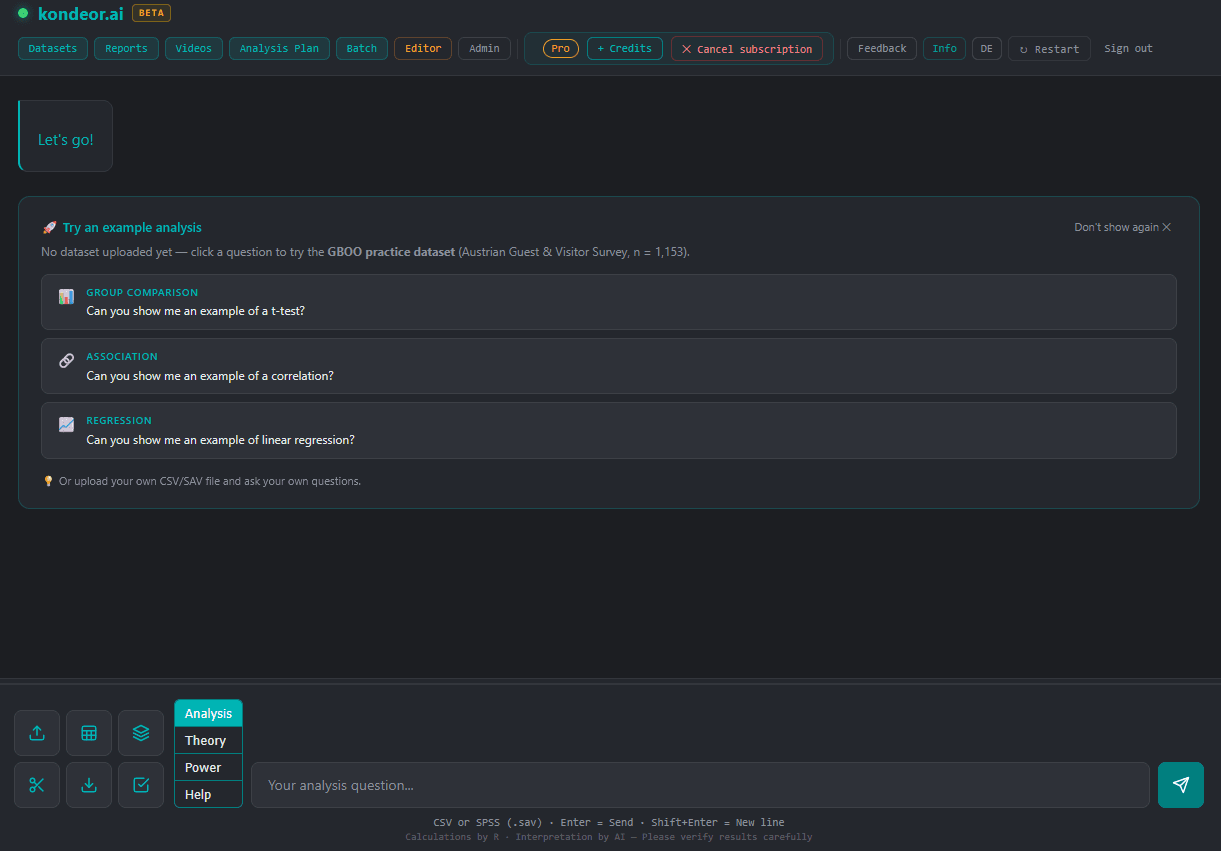Try the correlation example question

tap(609, 366)
